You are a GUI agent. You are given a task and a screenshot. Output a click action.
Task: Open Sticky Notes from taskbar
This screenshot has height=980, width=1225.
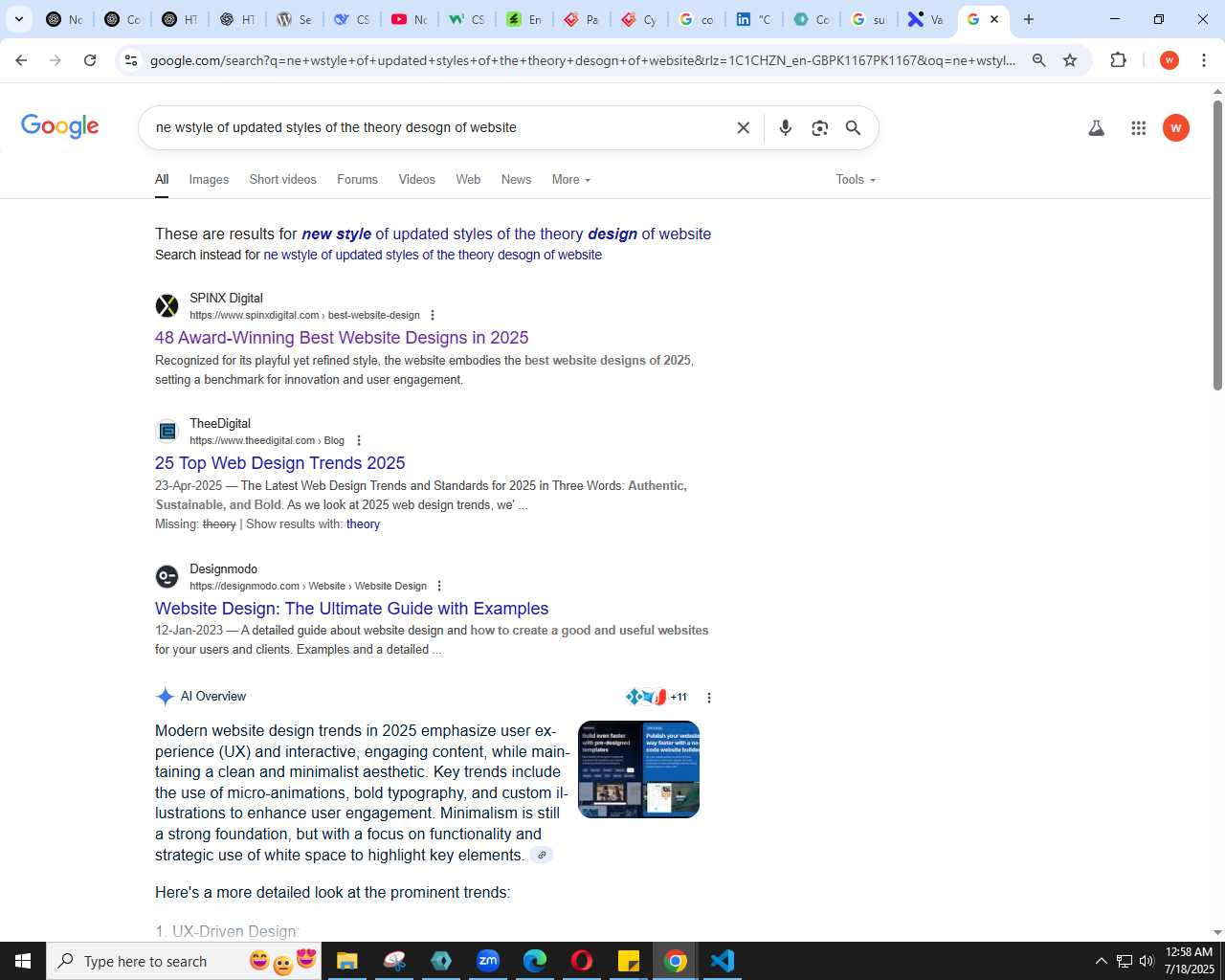tap(629, 961)
